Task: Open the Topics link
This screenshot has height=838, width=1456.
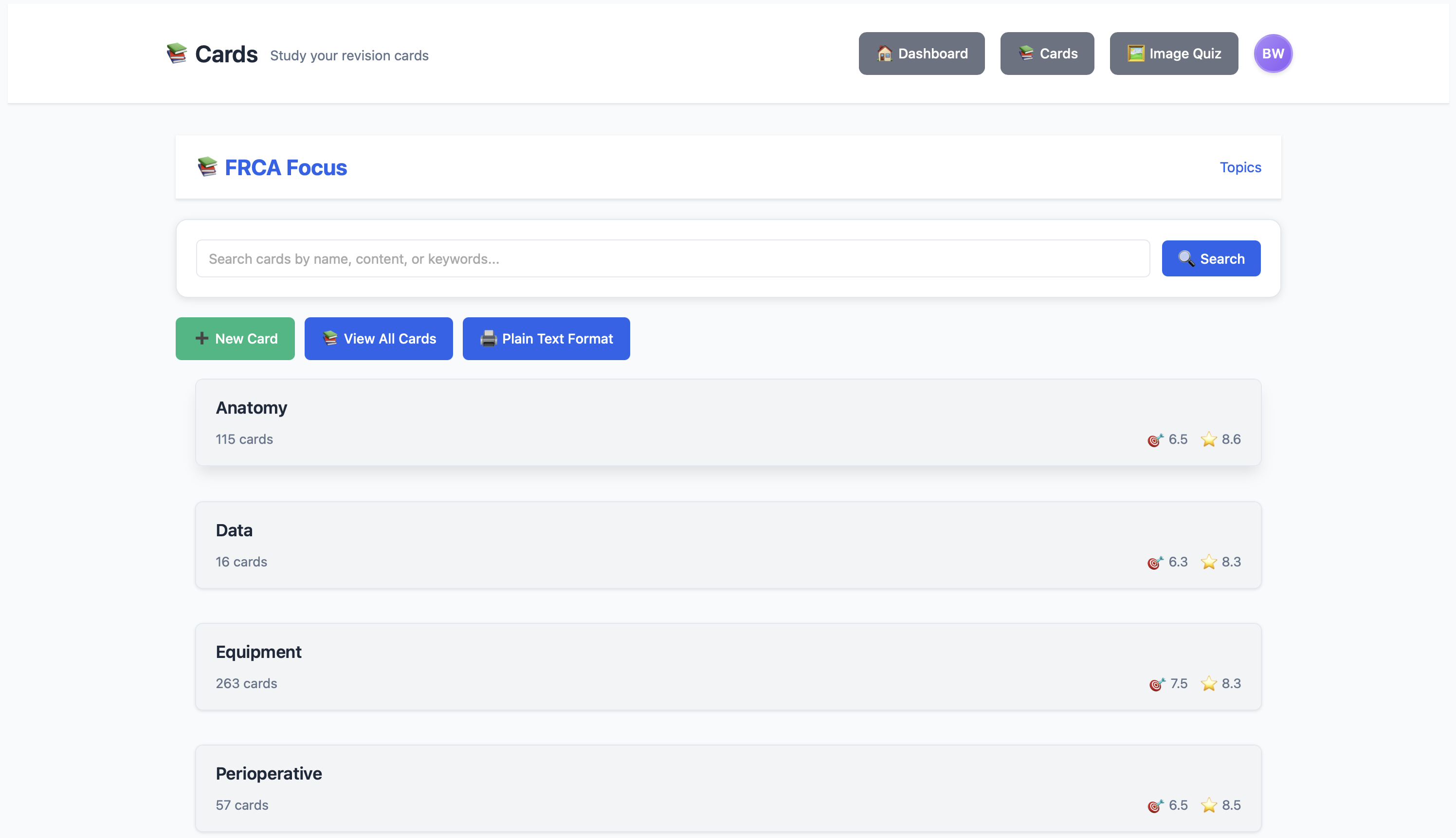Action: click(x=1240, y=167)
